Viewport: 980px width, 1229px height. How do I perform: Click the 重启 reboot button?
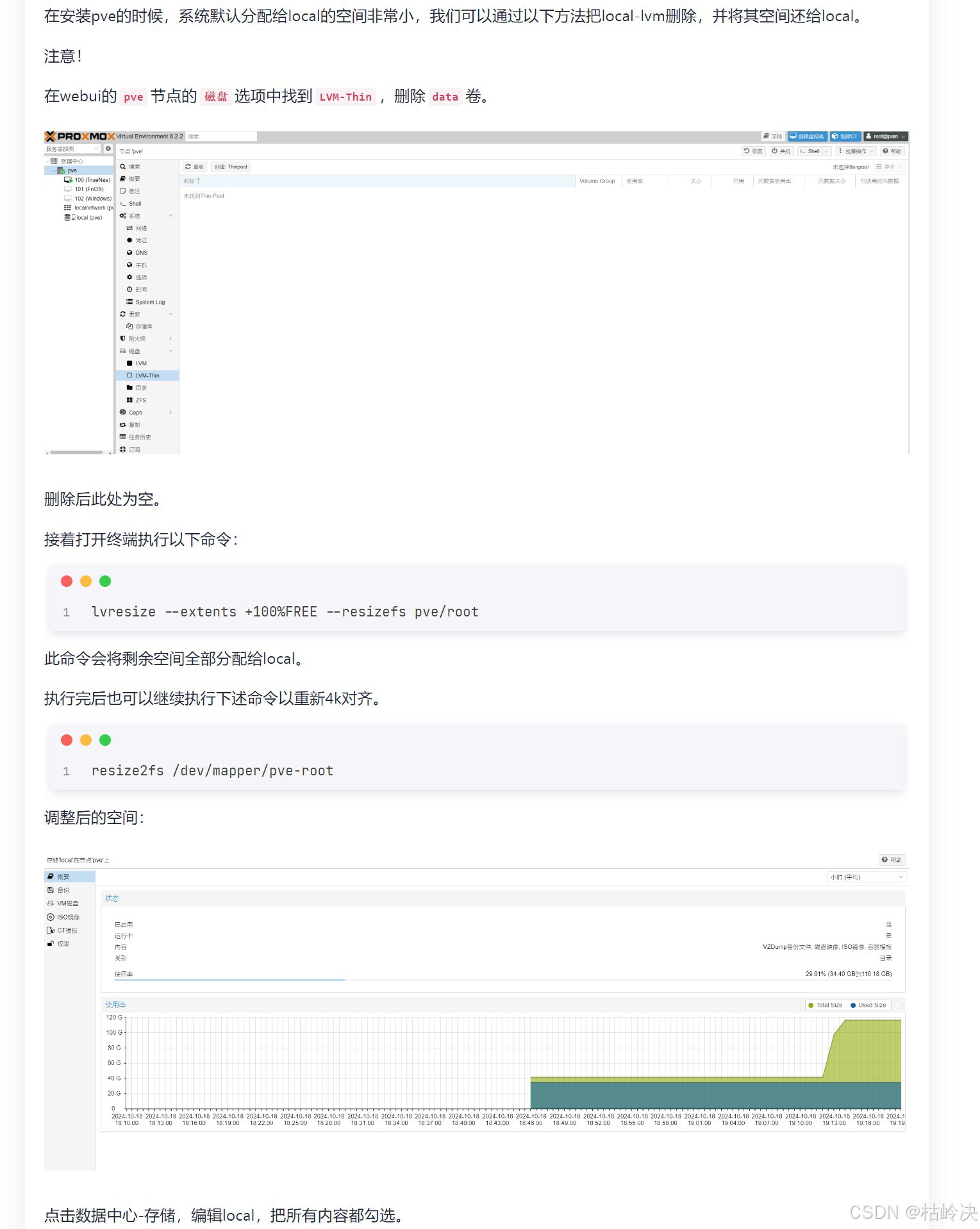(753, 151)
